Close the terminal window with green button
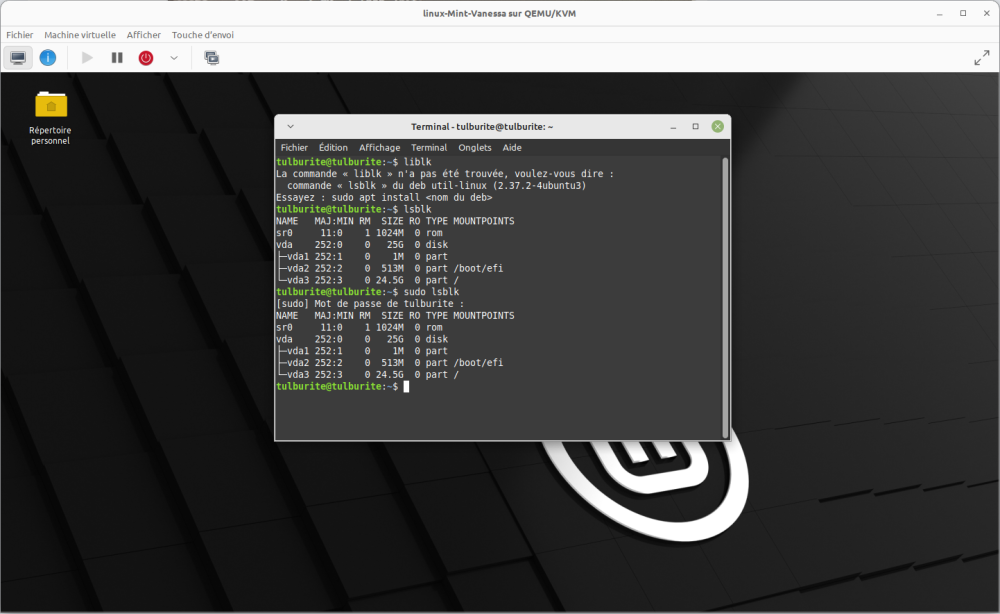The image size is (1000, 614). pos(717,127)
